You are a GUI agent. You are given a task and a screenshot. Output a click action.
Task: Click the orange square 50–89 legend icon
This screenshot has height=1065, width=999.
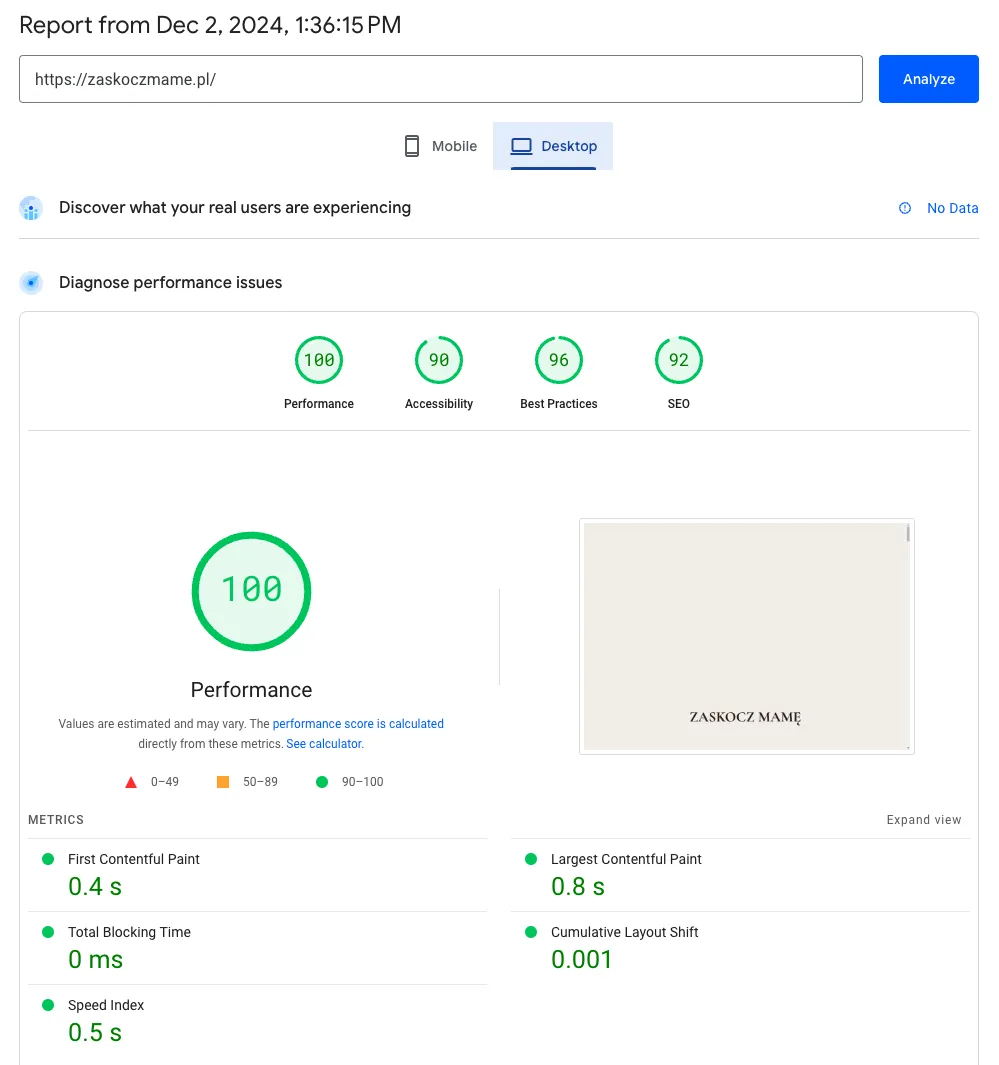coord(223,782)
